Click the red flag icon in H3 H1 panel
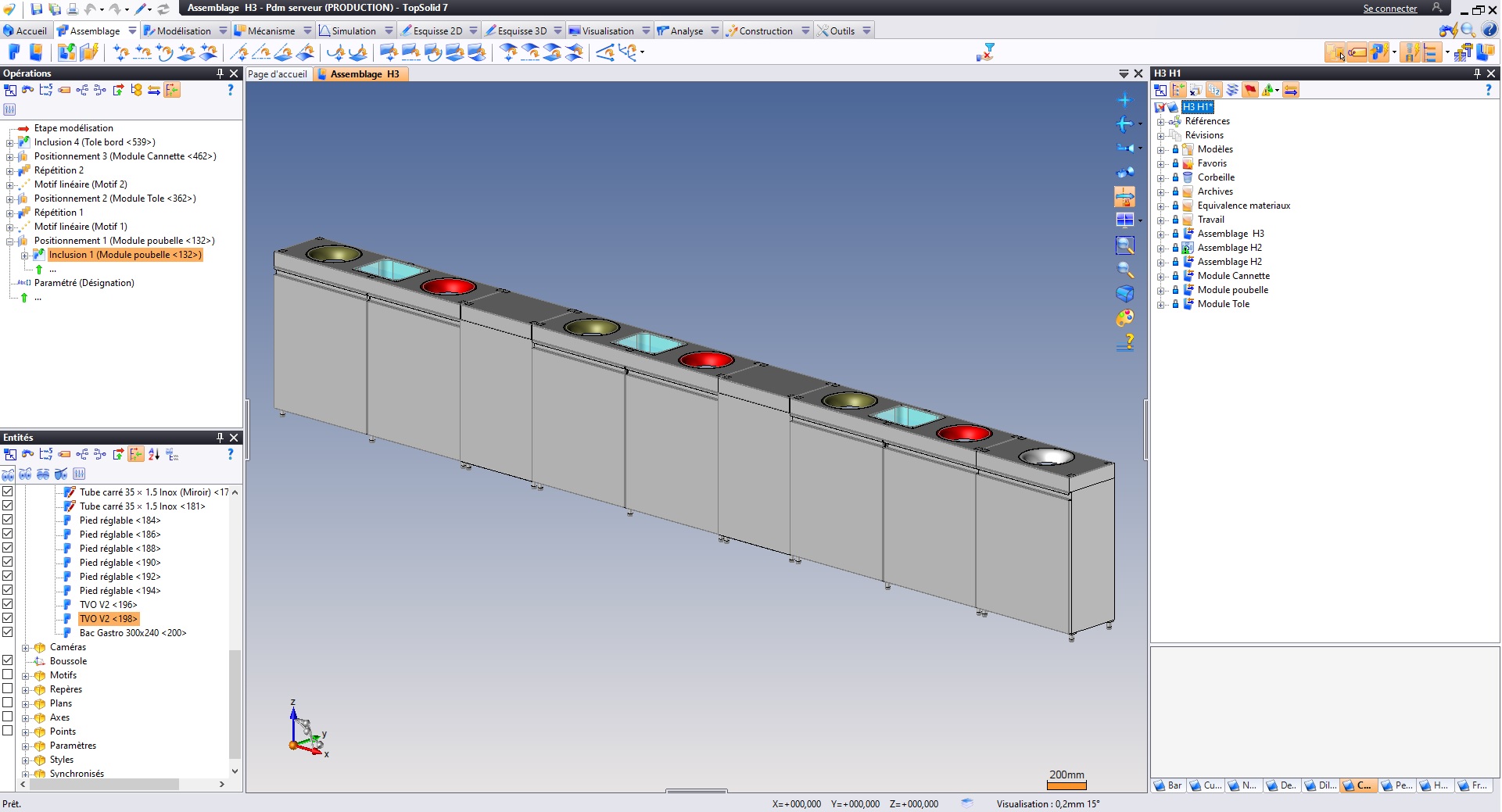This screenshot has width=1502, height=812. (1250, 91)
